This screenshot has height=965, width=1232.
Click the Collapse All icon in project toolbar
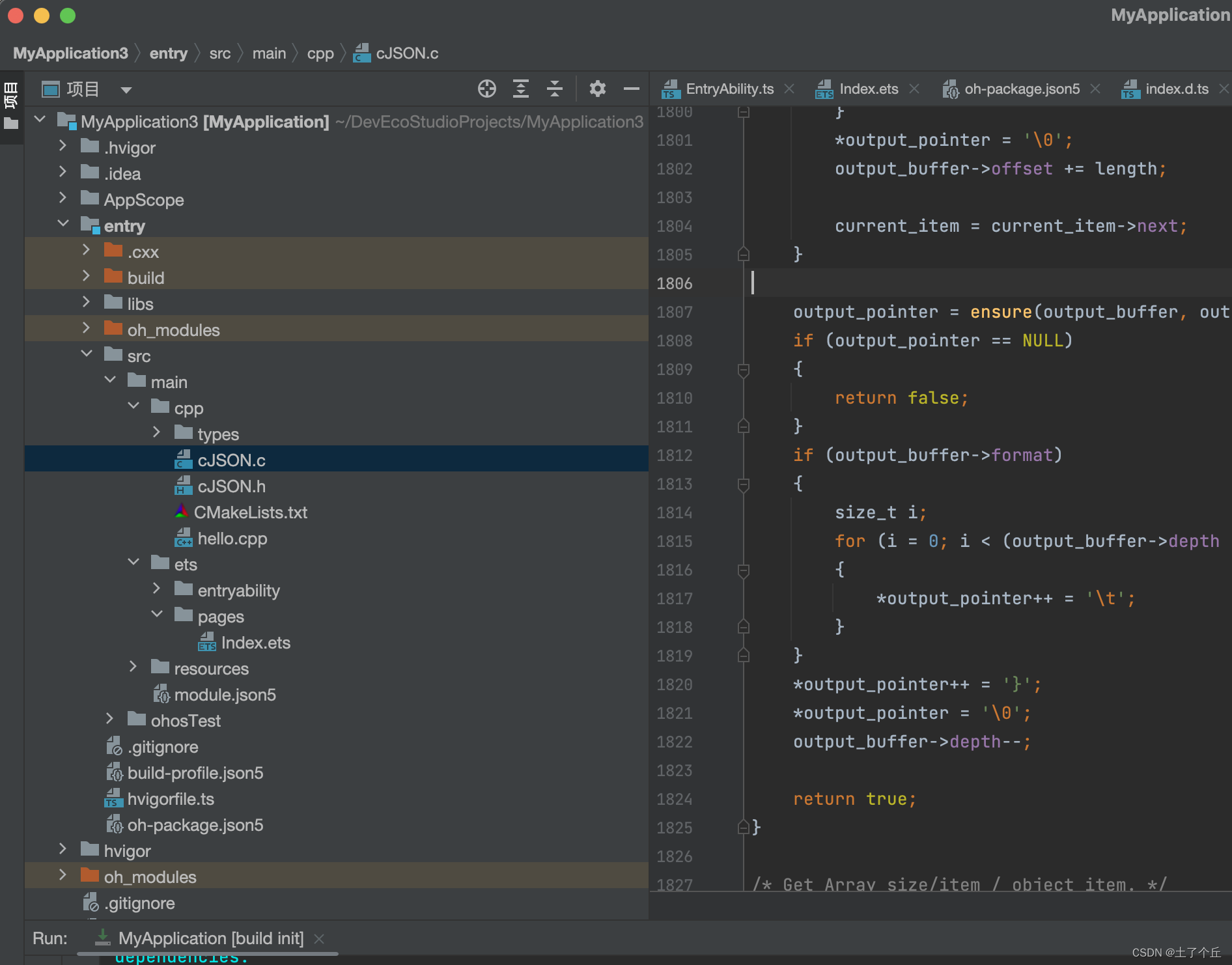(x=555, y=89)
